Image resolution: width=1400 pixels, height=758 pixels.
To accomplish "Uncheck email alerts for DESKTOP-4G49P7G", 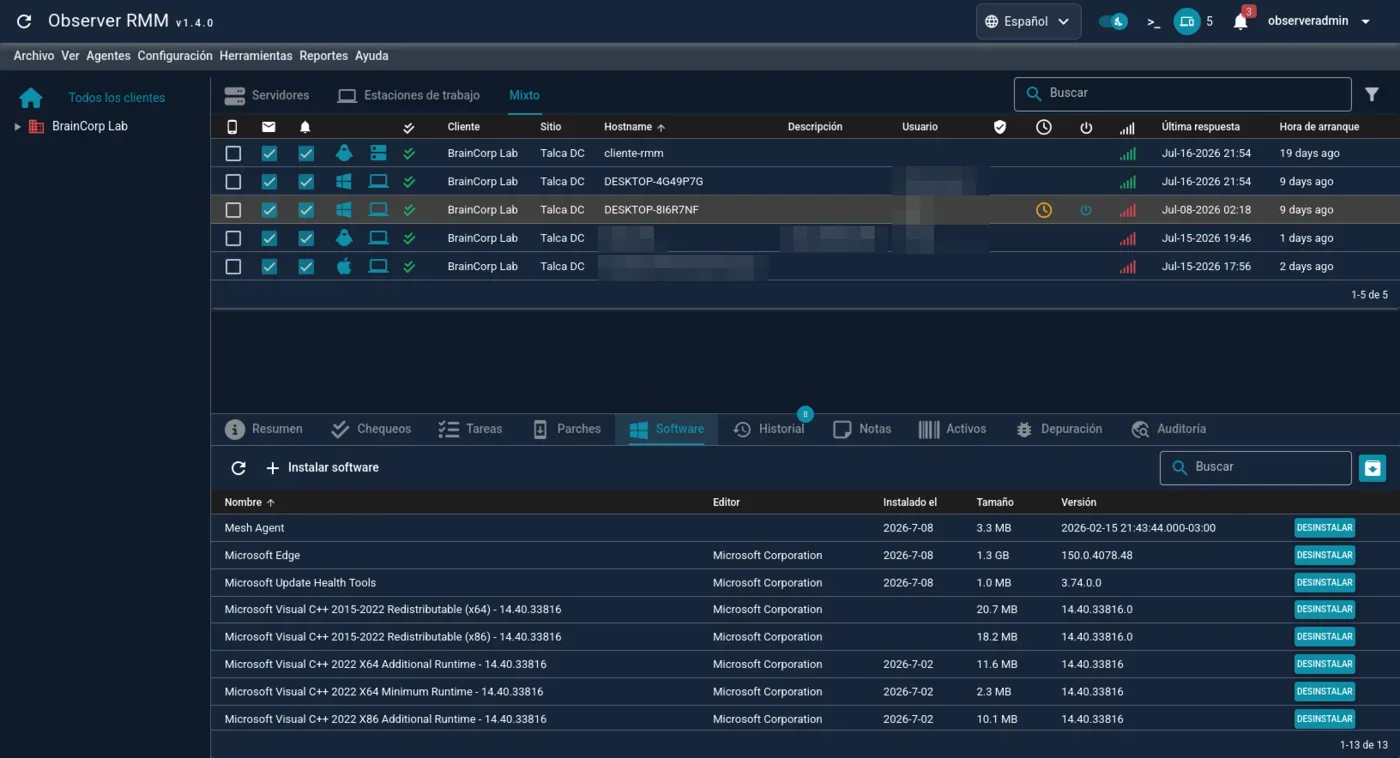I will point(269,182).
